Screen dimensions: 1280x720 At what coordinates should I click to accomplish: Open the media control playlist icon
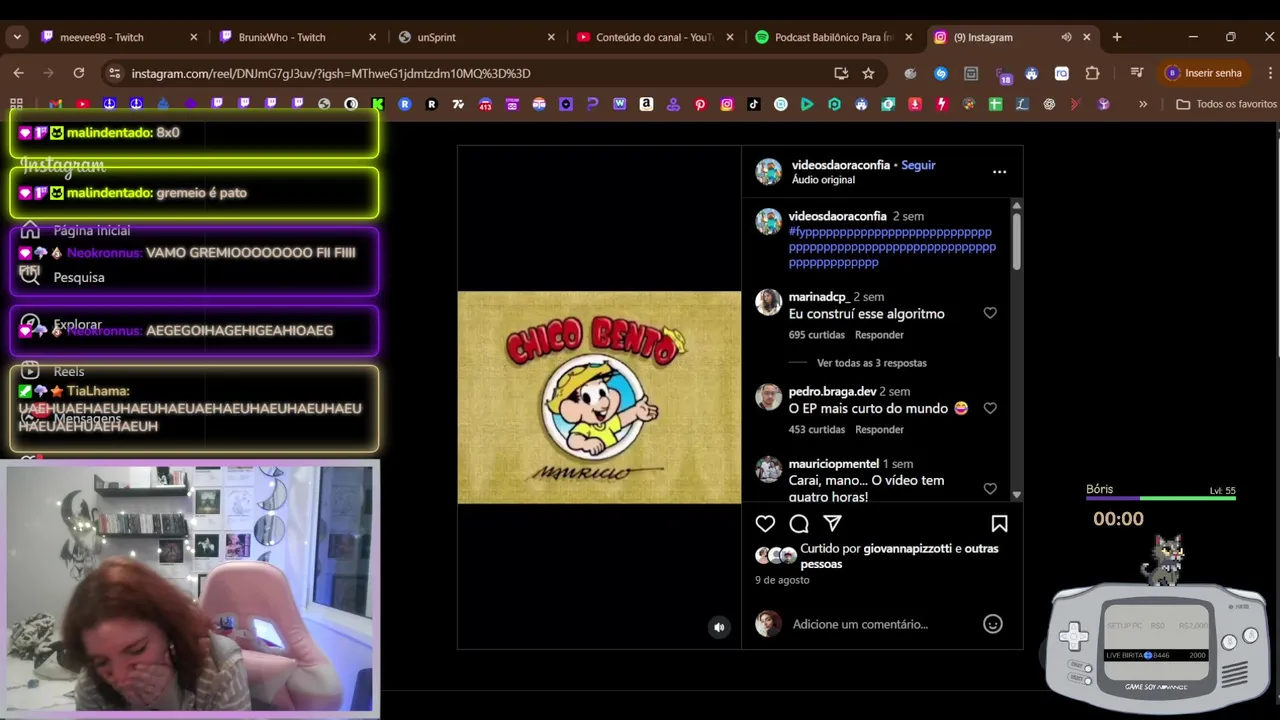[1136, 73]
